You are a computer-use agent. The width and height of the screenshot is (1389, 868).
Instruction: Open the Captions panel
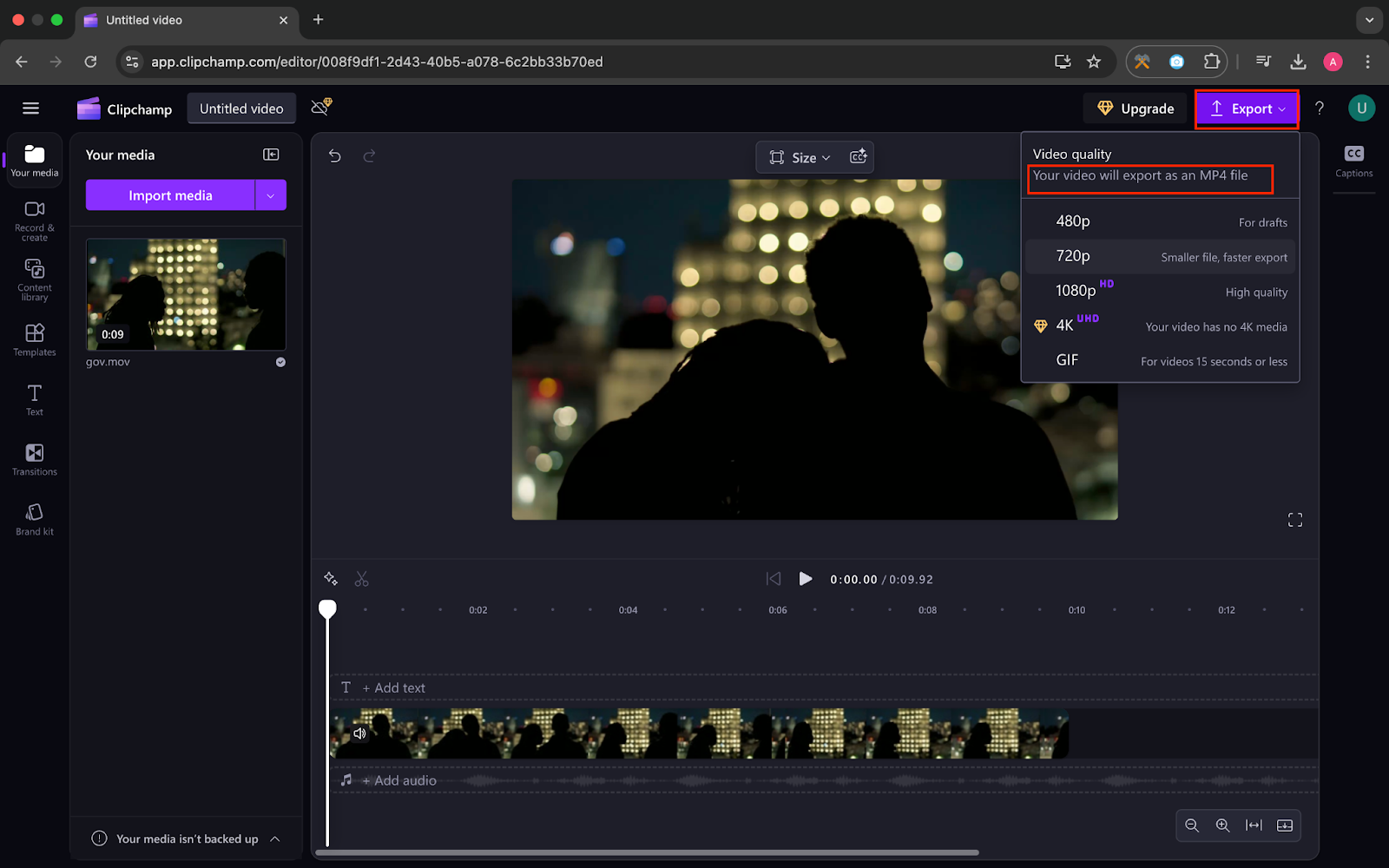(x=1353, y=161)
